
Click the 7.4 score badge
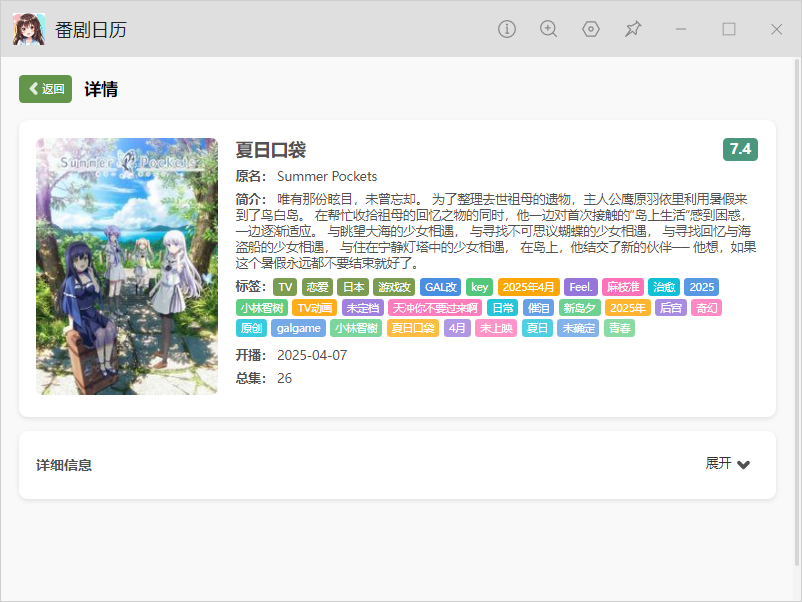click(x=740, y=149)
